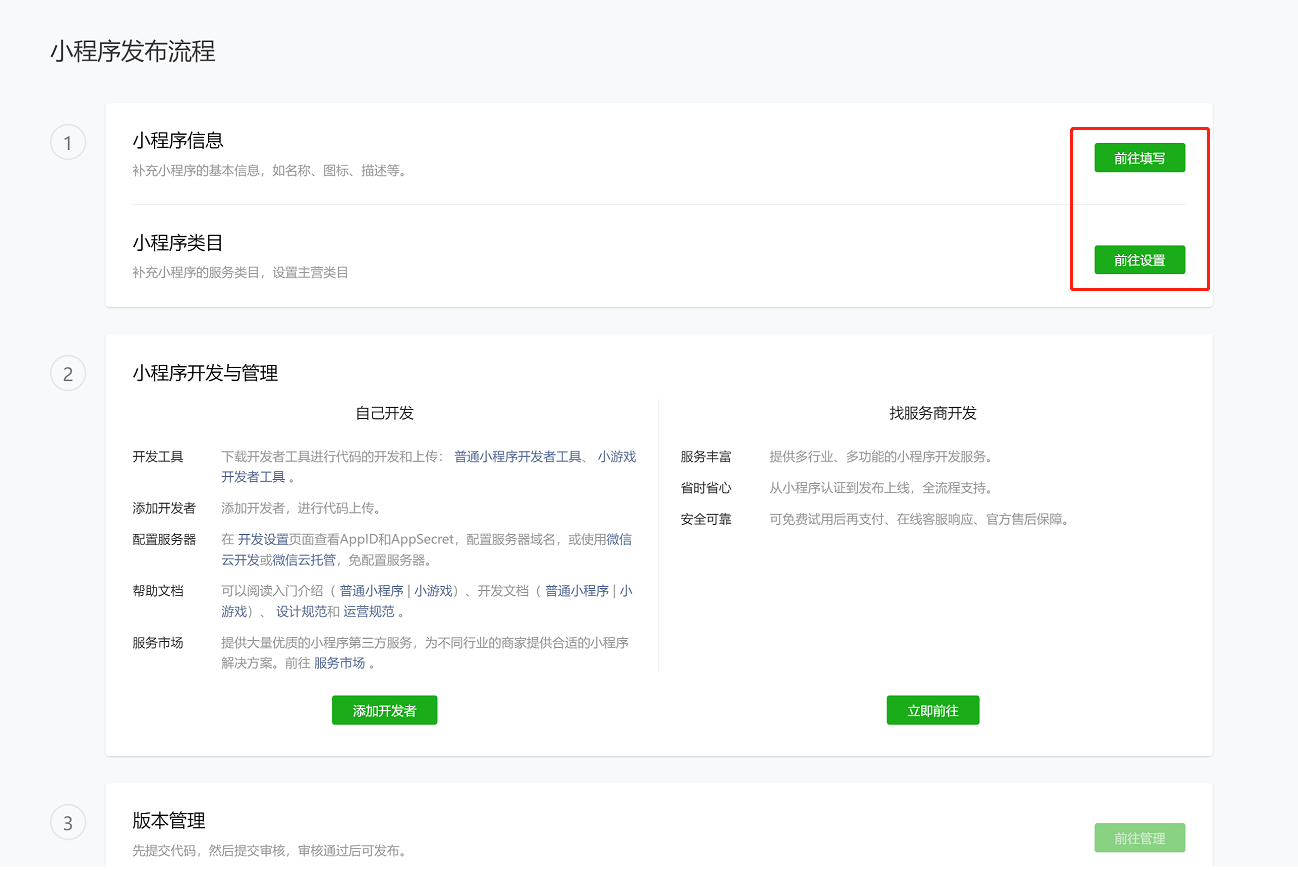1298x870 pixels.
Task: Open 小游戏 link in 入门介绍 parentheses
Action: [x=433, y=591]
